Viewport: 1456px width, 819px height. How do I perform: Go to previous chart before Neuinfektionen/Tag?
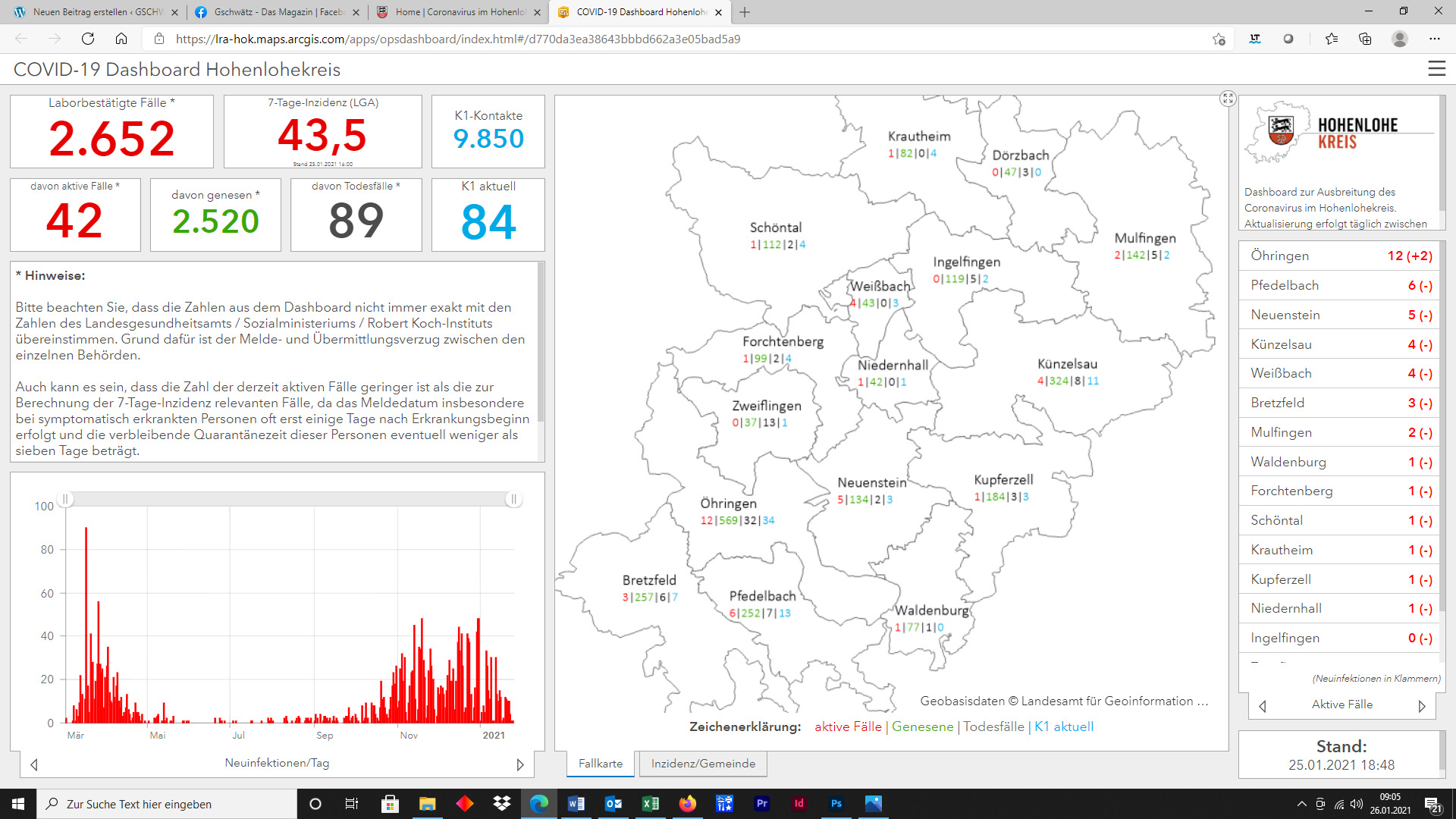tap(34, 764)
